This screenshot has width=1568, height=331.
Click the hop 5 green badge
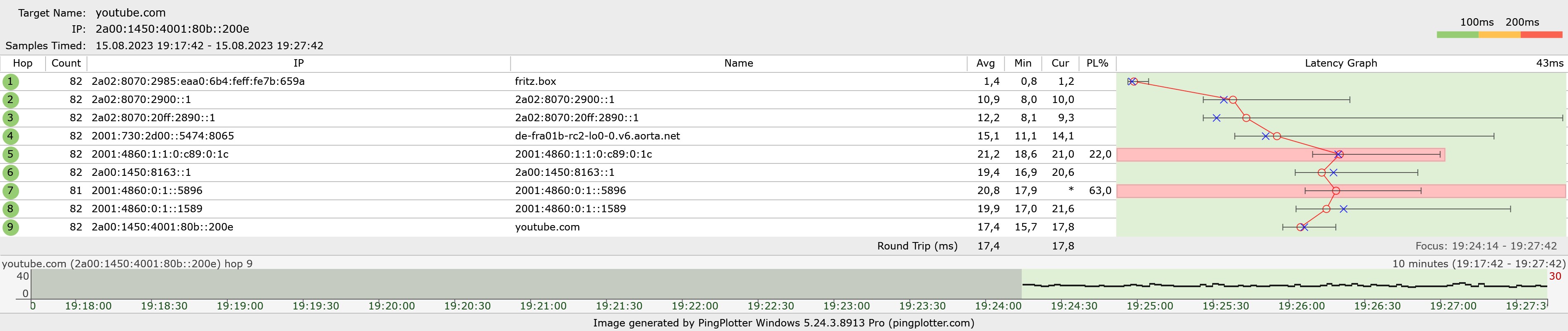pos(10,155)
